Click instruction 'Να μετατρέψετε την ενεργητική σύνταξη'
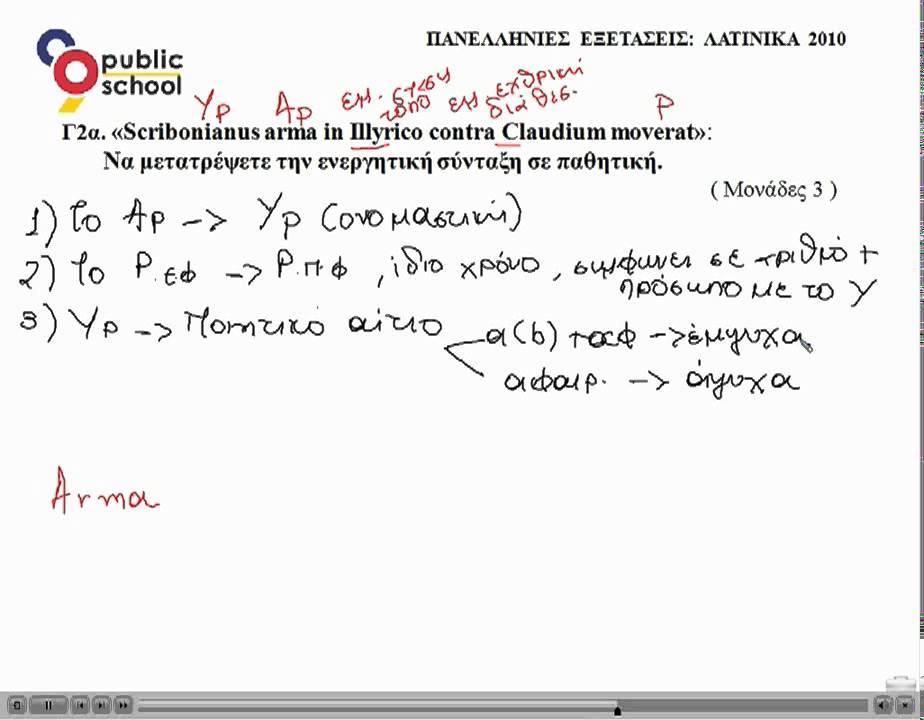Viewport: 924px width, 720px height. (312, 161)
